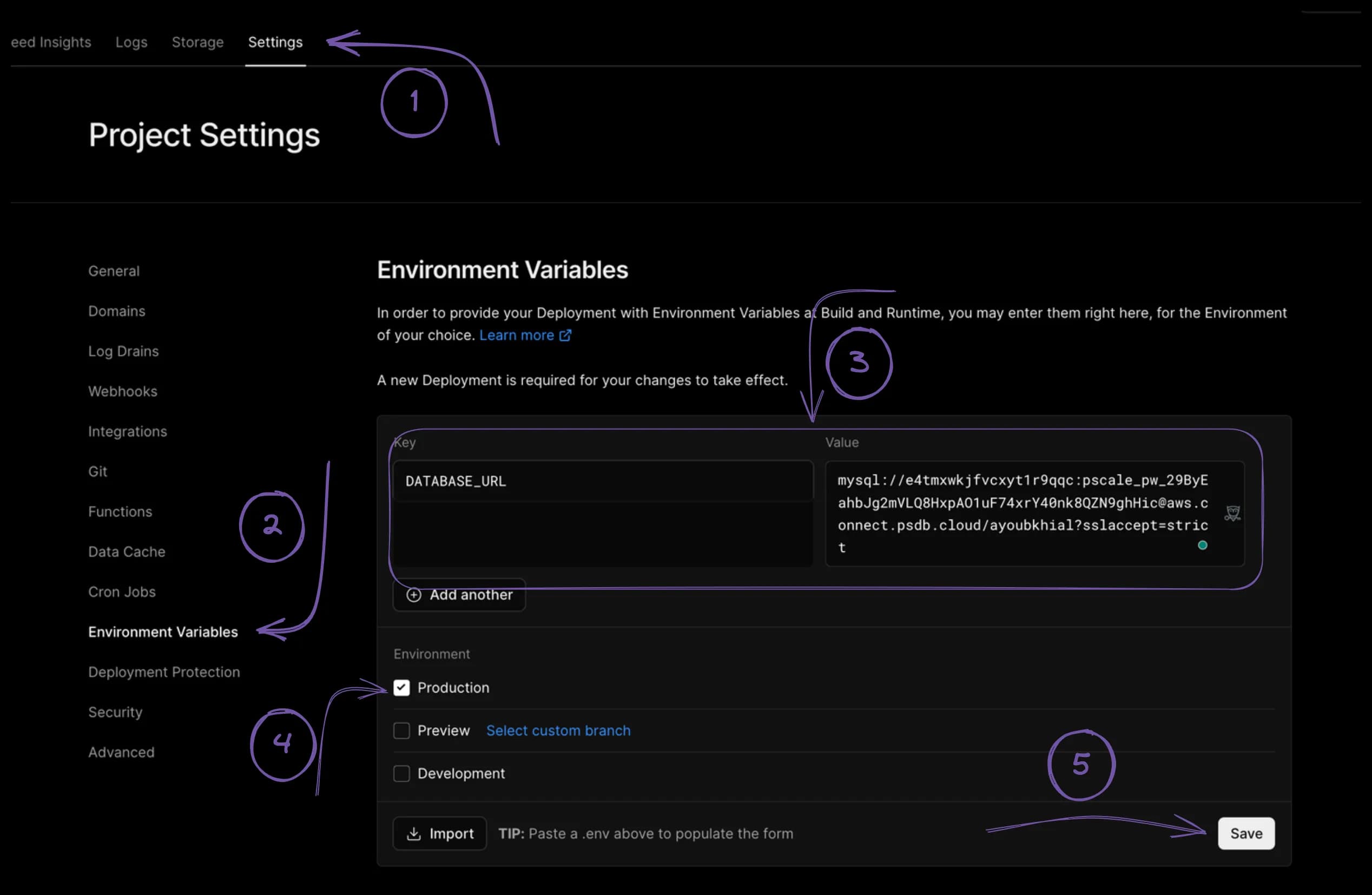Save the environment variable
Viewport: 1372px width, 895px height.
(x=1246, y=833)
